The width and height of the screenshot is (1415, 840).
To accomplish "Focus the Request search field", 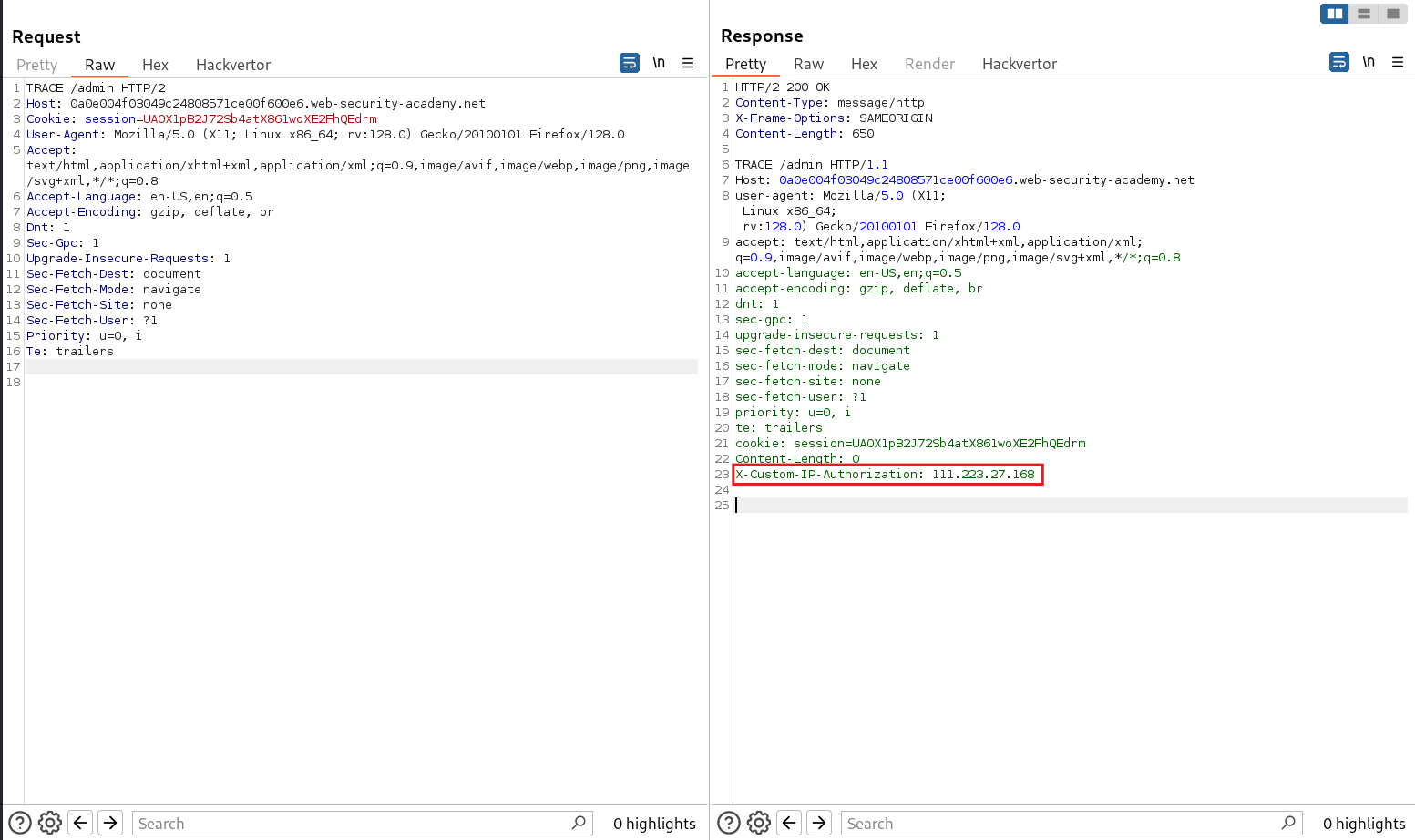I will pos(363,823).
